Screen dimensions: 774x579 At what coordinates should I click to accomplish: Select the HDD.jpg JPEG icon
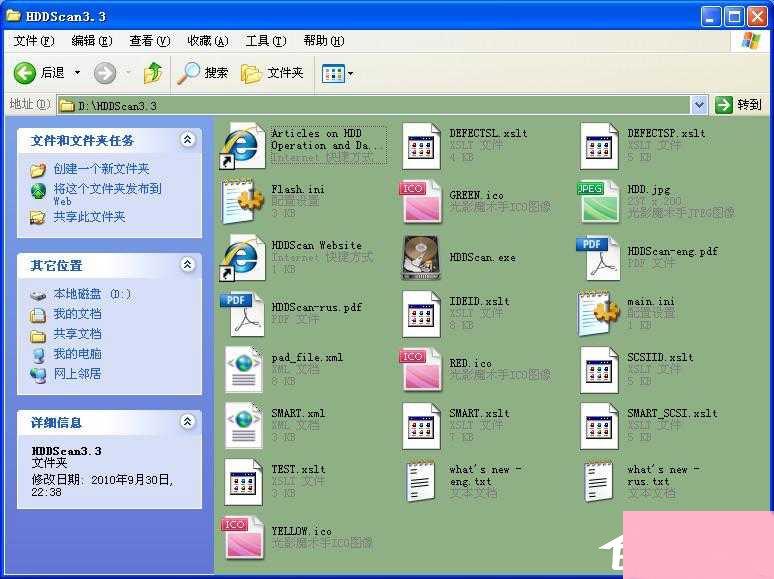598,202
